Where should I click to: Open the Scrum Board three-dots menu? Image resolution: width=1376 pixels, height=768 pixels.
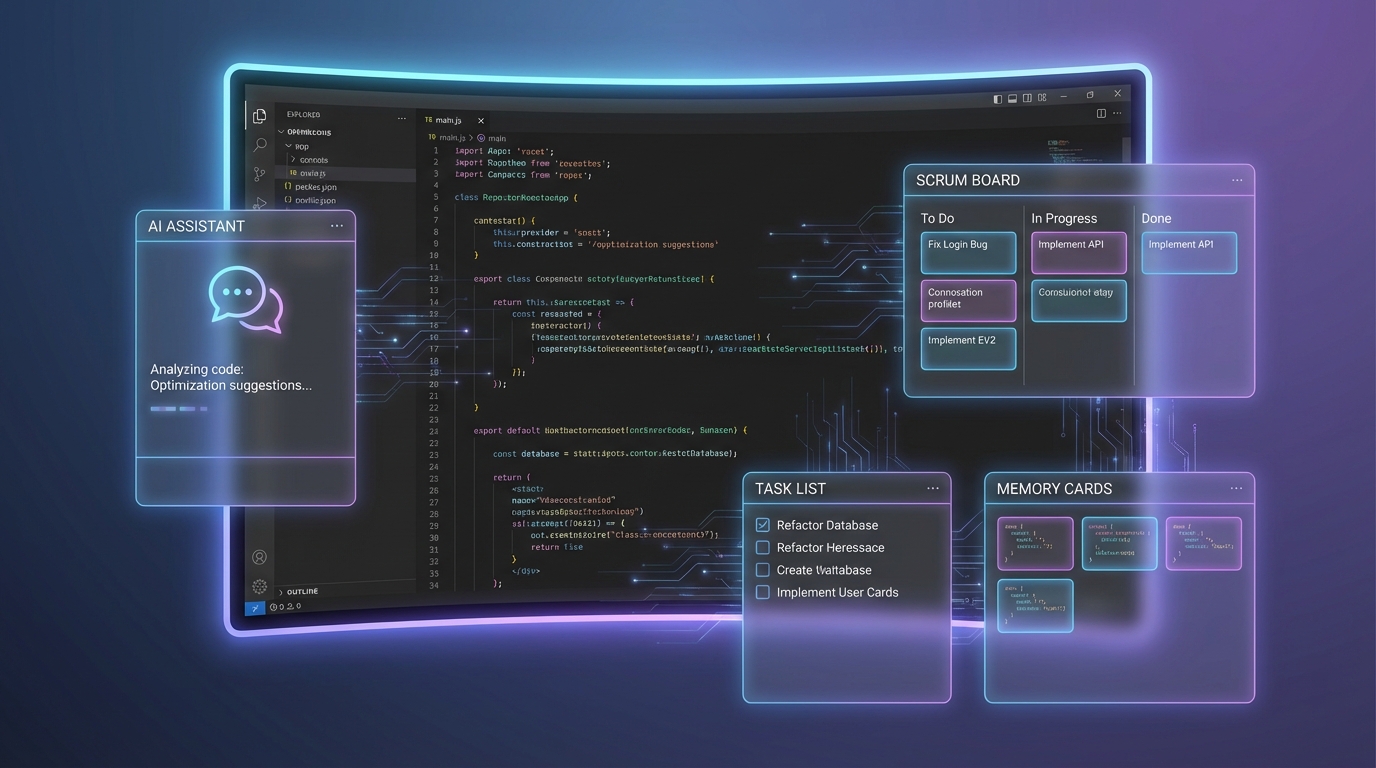[1237, 181]
